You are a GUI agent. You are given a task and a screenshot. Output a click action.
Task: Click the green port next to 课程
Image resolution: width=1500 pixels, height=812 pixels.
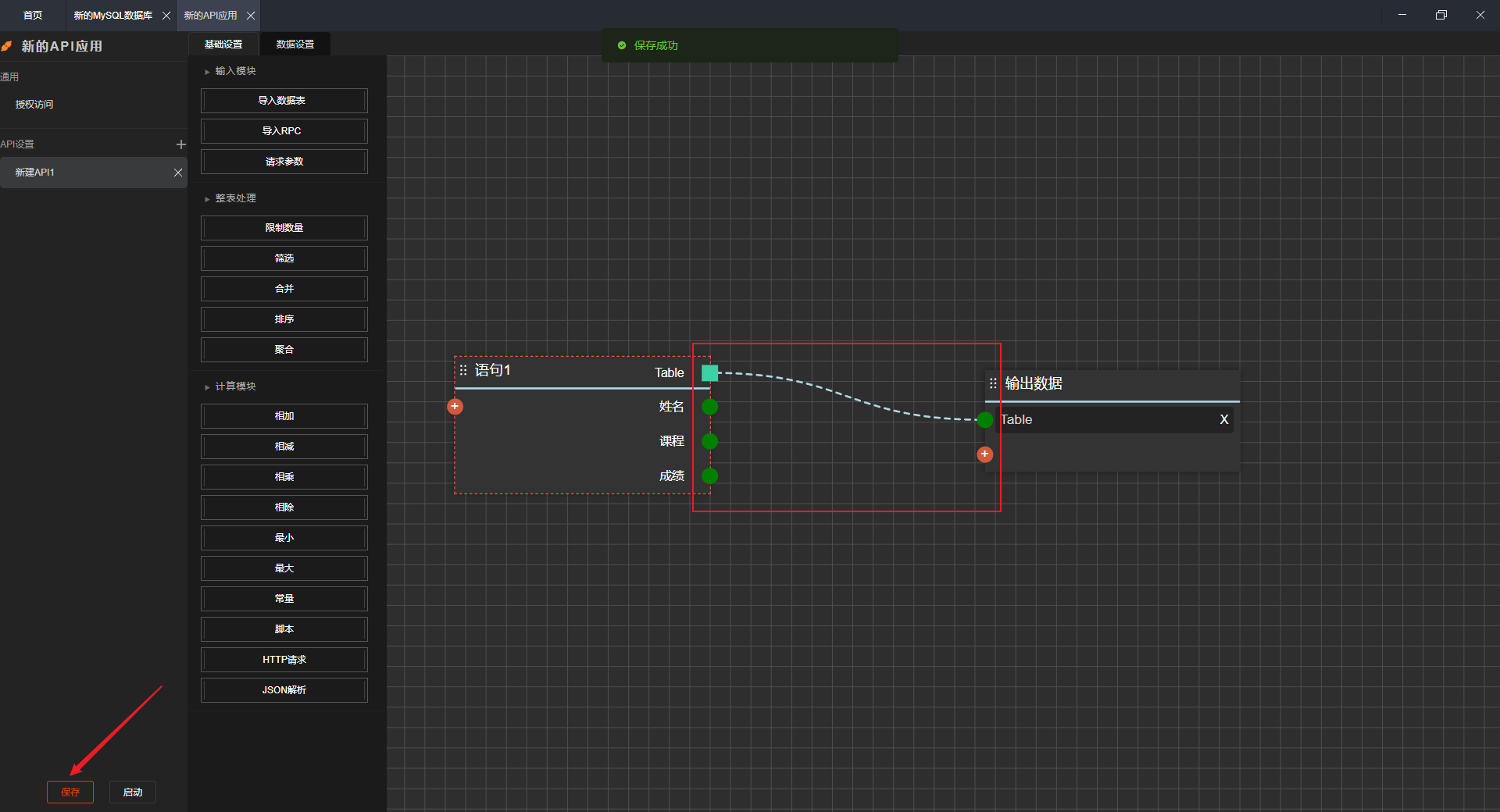709,441
